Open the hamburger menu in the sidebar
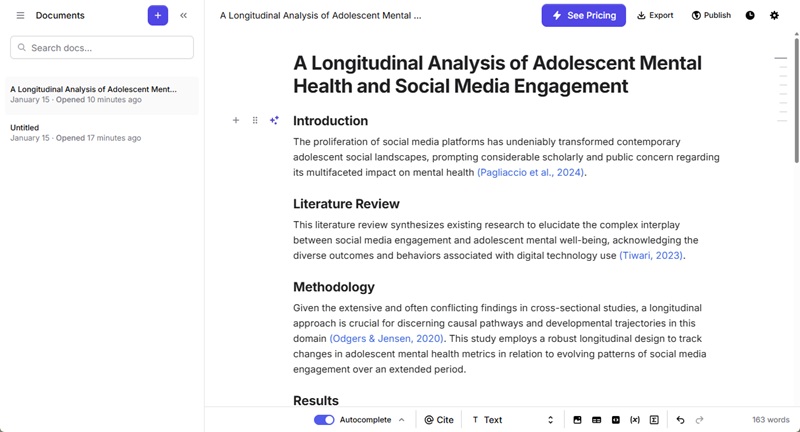800x432 pixels. 20,16
